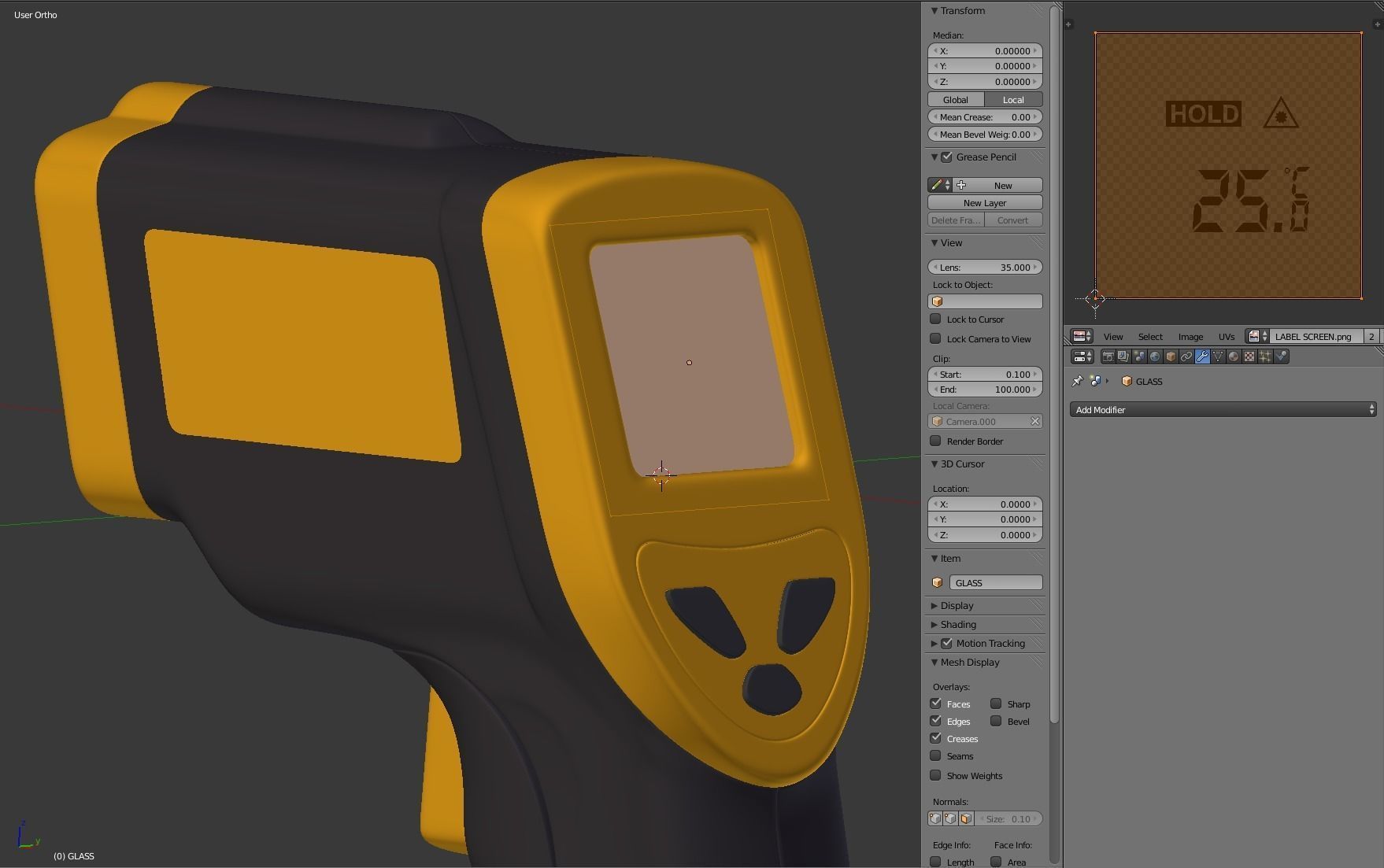Open the Render properties tab (camera icon)
Screen dimensions: 1384x868
click(1108, 356)
